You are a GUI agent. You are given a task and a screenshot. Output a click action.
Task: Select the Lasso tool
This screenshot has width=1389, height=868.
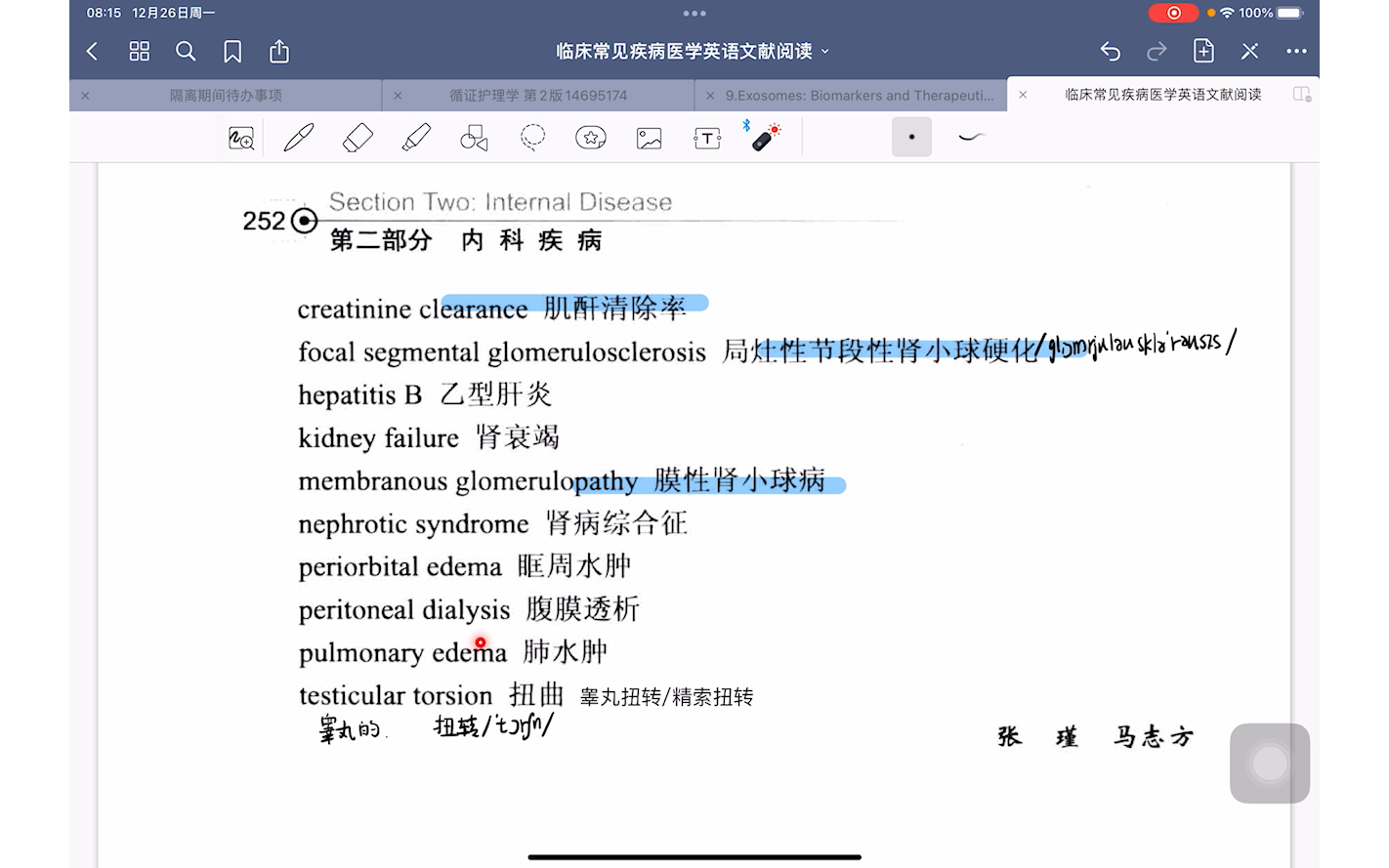pyautogui.click(x=532, y=138)
